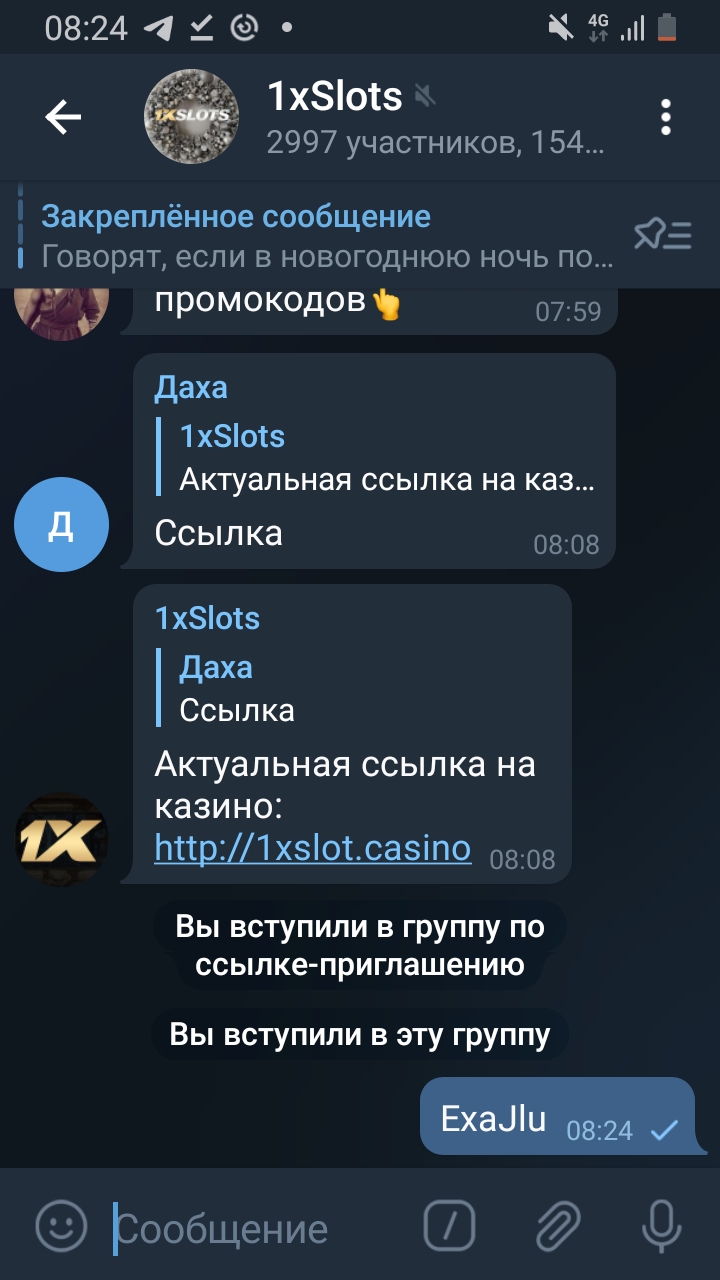Viewport: 720px width, 1280px height.
Task: Tap the 1xSlots chat title in header
Action: click(334, 97)
